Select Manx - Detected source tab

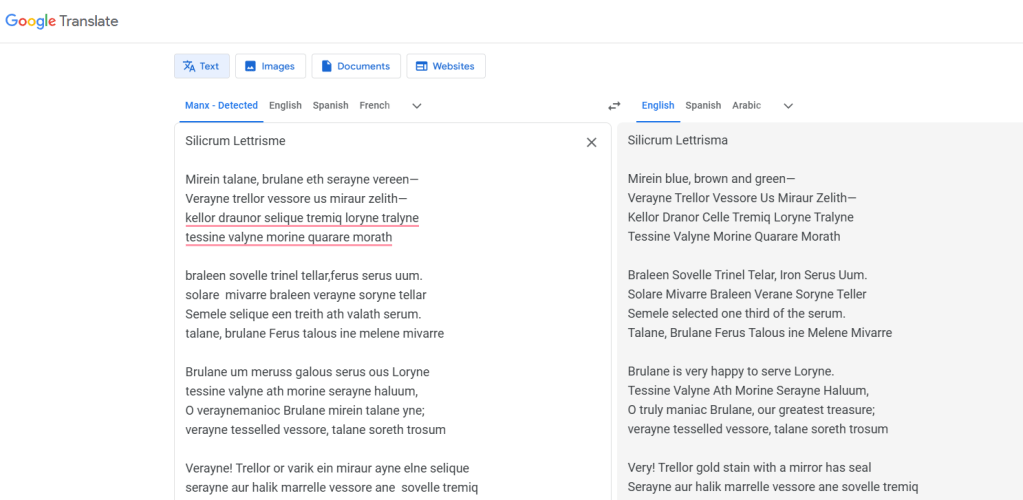(221, 105)
